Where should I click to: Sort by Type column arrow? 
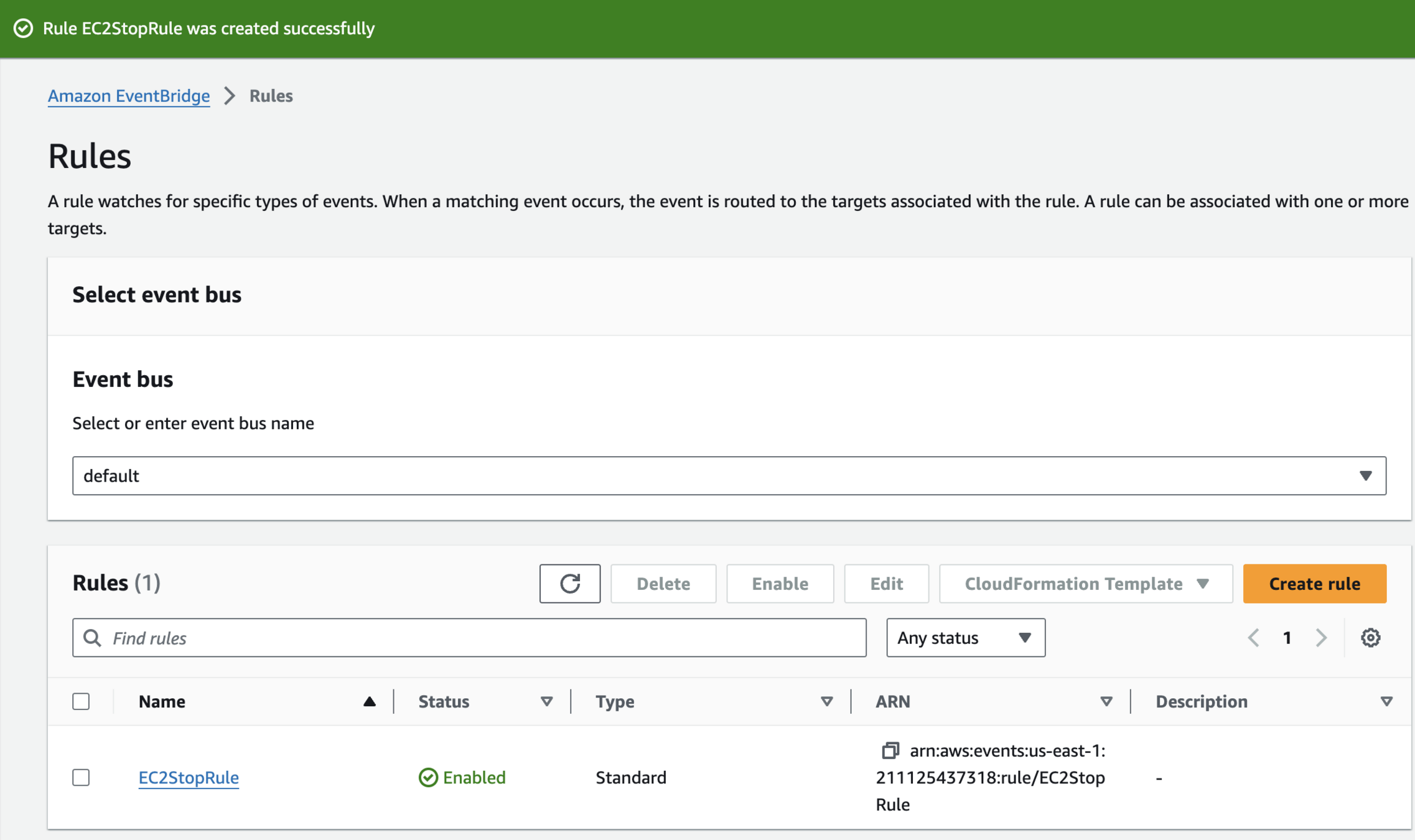[x=826, y=702]
